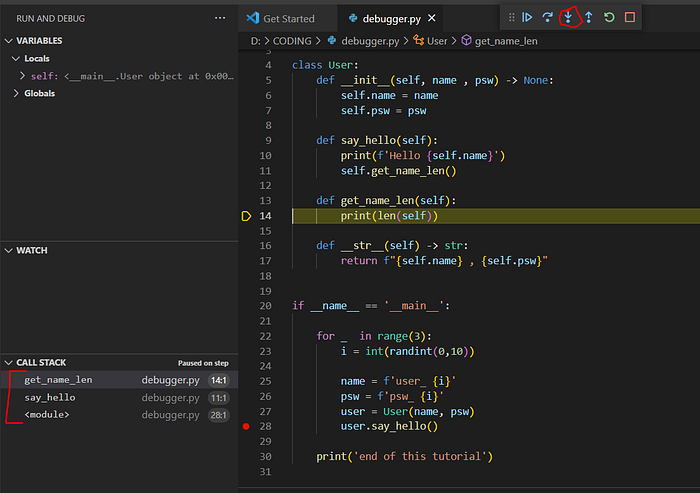Click "psw = f'psw_ {i}'" on line 26
Screen dimensions: 700x493
(392, 397)
